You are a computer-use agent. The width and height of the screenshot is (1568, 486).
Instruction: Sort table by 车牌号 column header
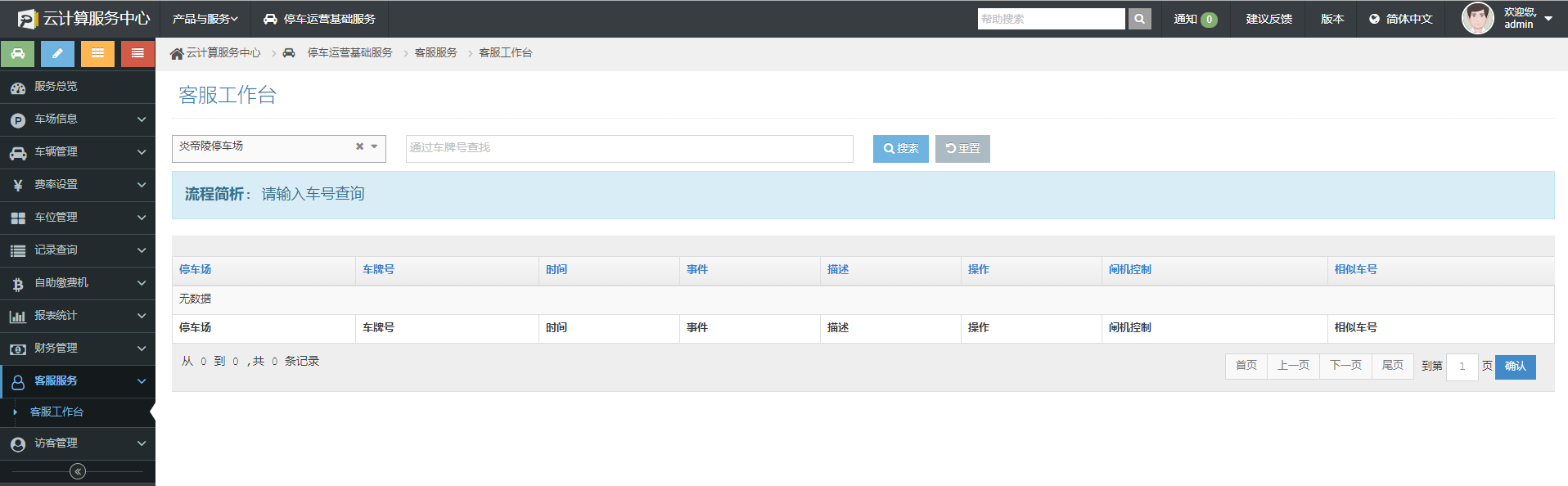coord(378,269)
